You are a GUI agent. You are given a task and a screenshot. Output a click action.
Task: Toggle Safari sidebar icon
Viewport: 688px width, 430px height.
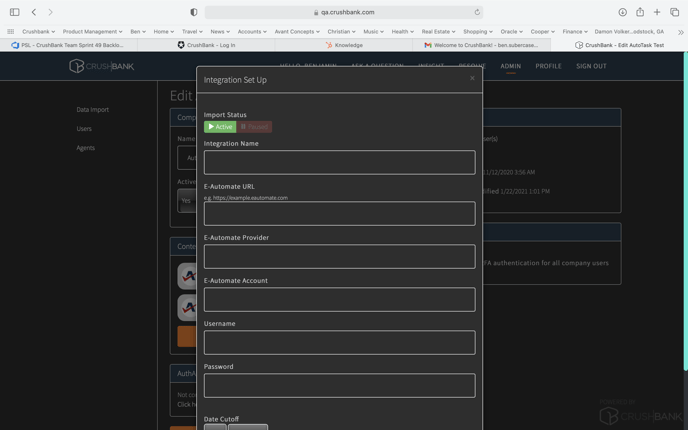click(14, 12)
